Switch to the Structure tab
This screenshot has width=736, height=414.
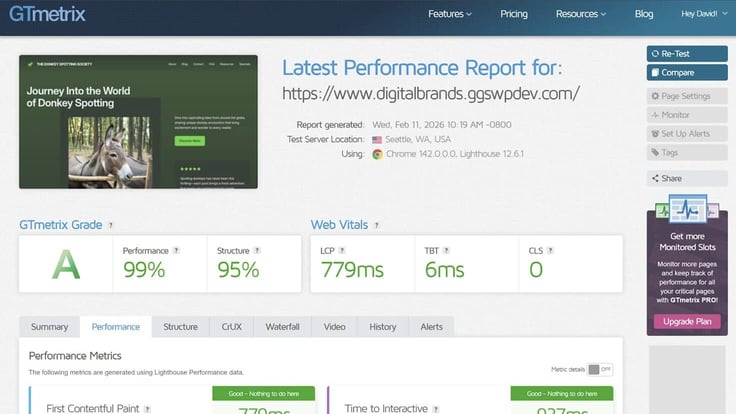pyautogui.click(x=180, y=327)
